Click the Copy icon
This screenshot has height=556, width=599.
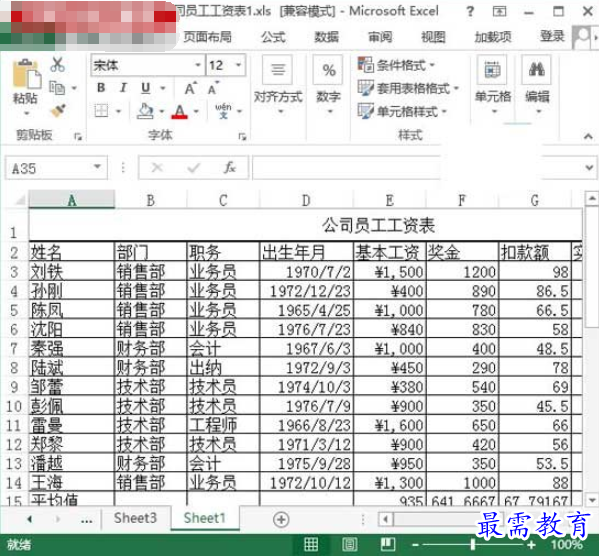click(57, 88)
